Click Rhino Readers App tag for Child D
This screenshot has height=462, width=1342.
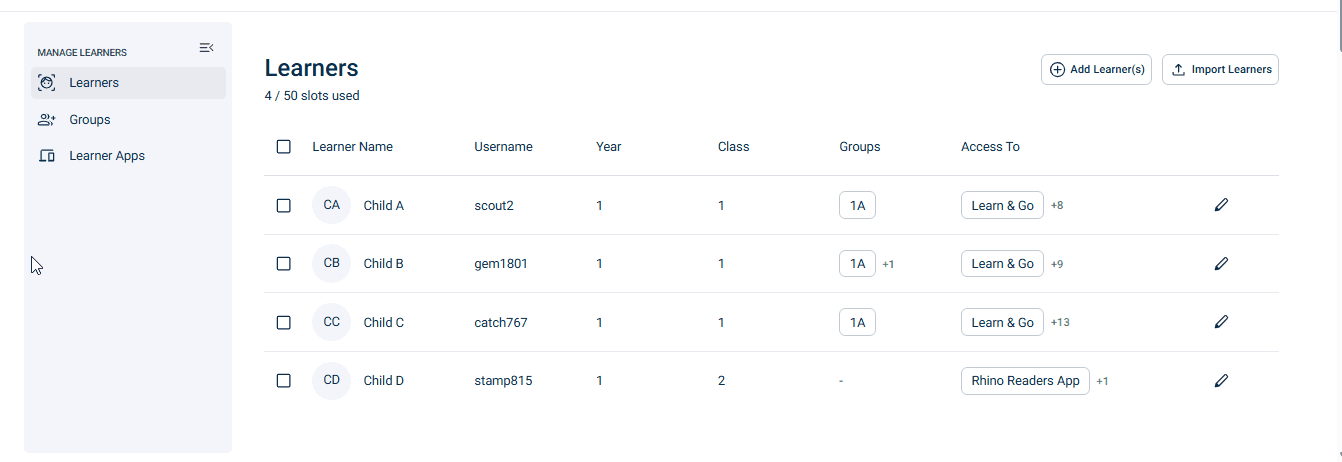pos(1025,381)
